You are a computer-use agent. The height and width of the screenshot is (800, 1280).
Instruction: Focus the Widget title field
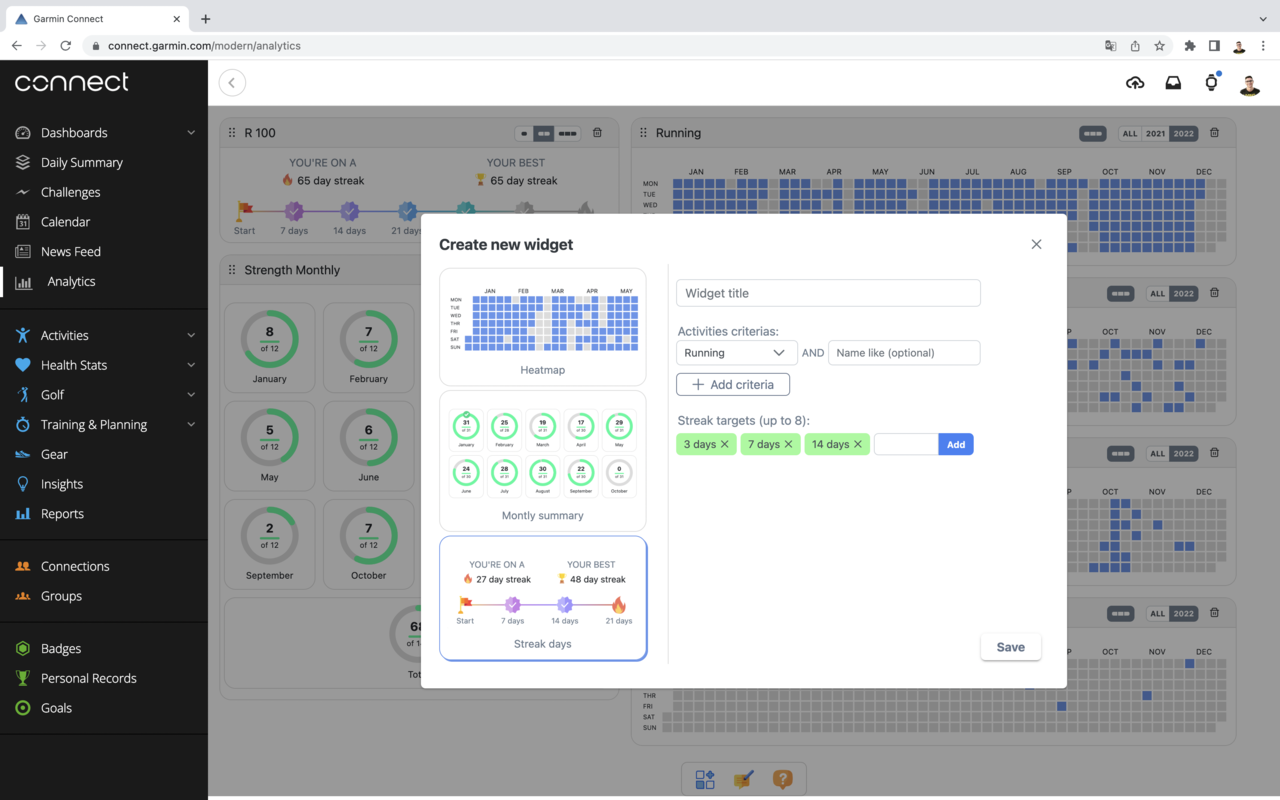click(x=828, y=293)
